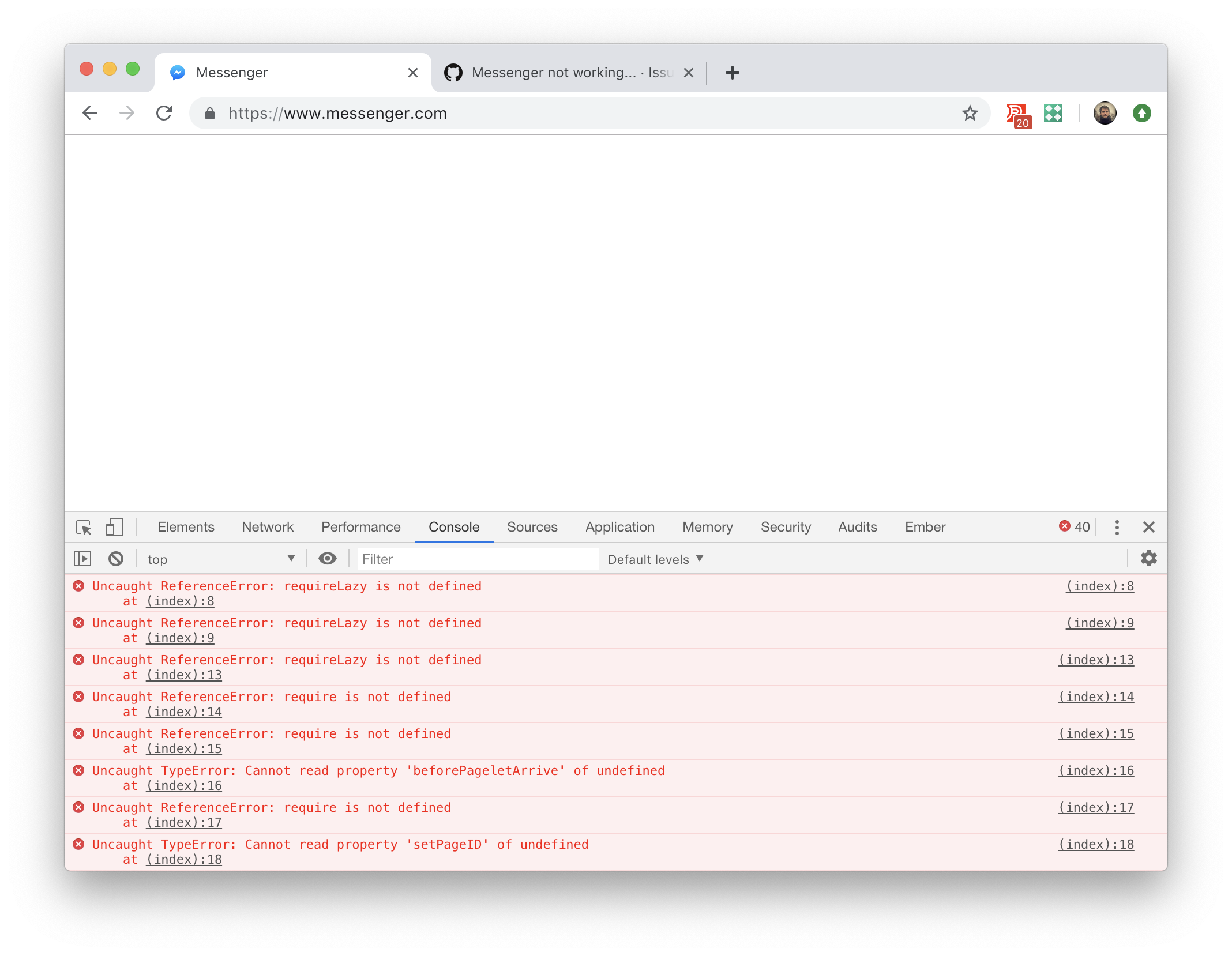Close the Messenger tab
The width and height of the screenshot is (1232, 956).
click(x=413, y=73)
